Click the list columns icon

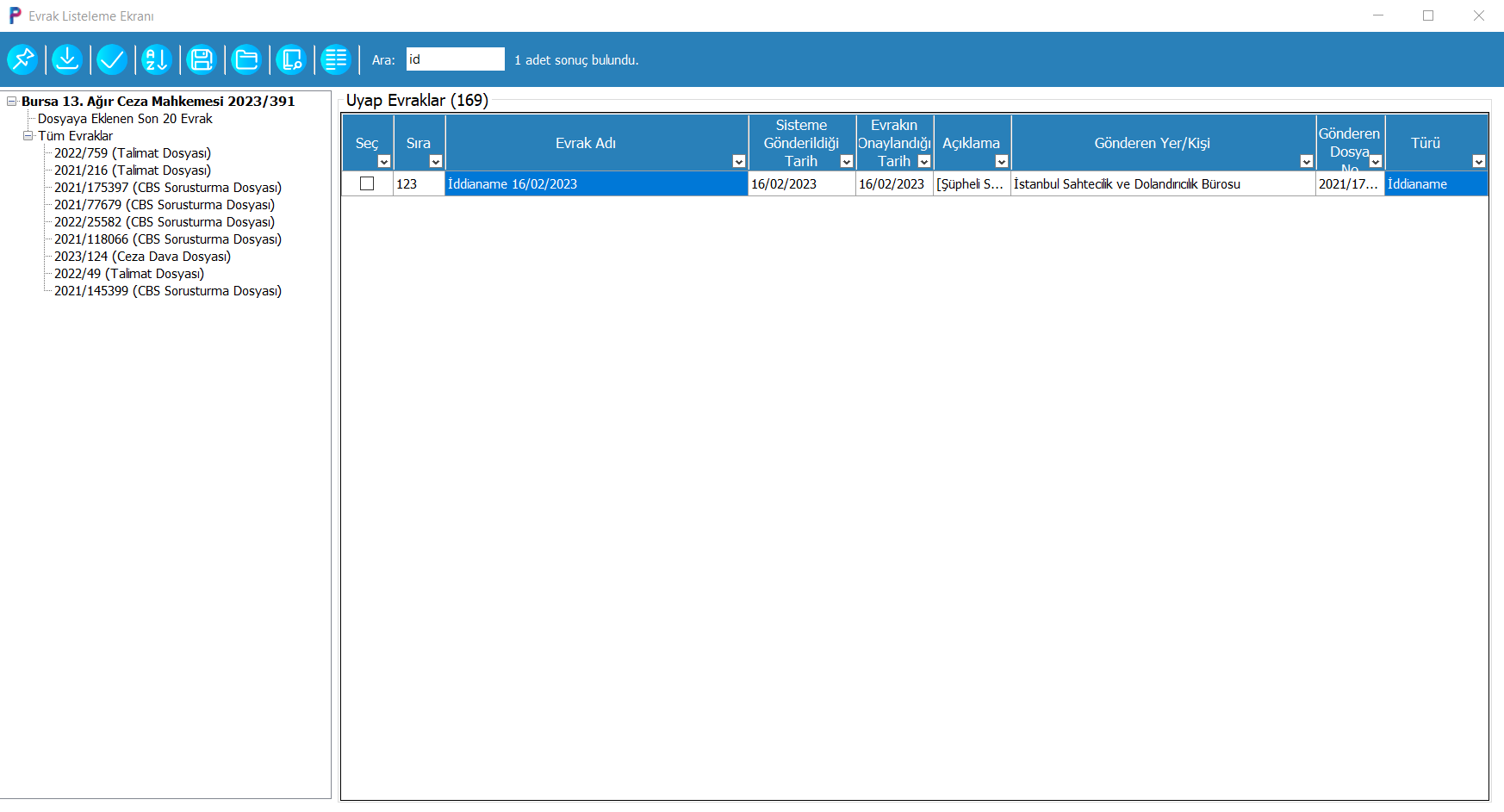point(336,59)
